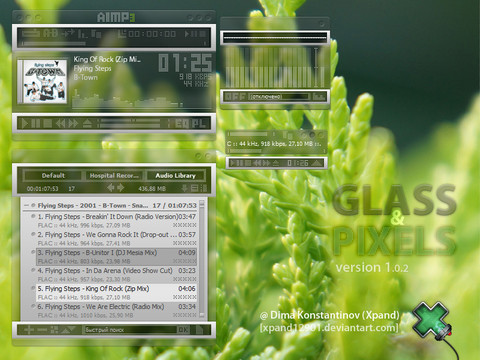Viewport: 480px width, 360px height.
Task: Switch to the Default playlist tab
Action: 53,175
